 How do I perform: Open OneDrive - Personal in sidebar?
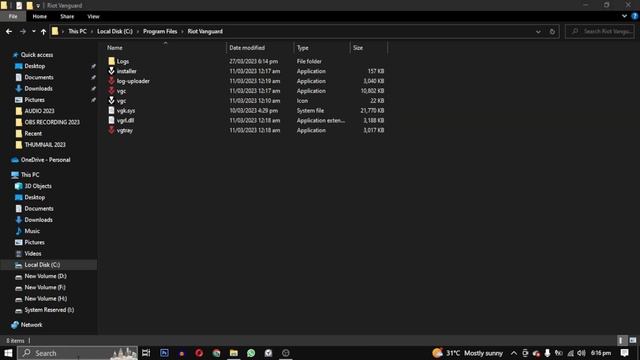[x=45, y=160]
